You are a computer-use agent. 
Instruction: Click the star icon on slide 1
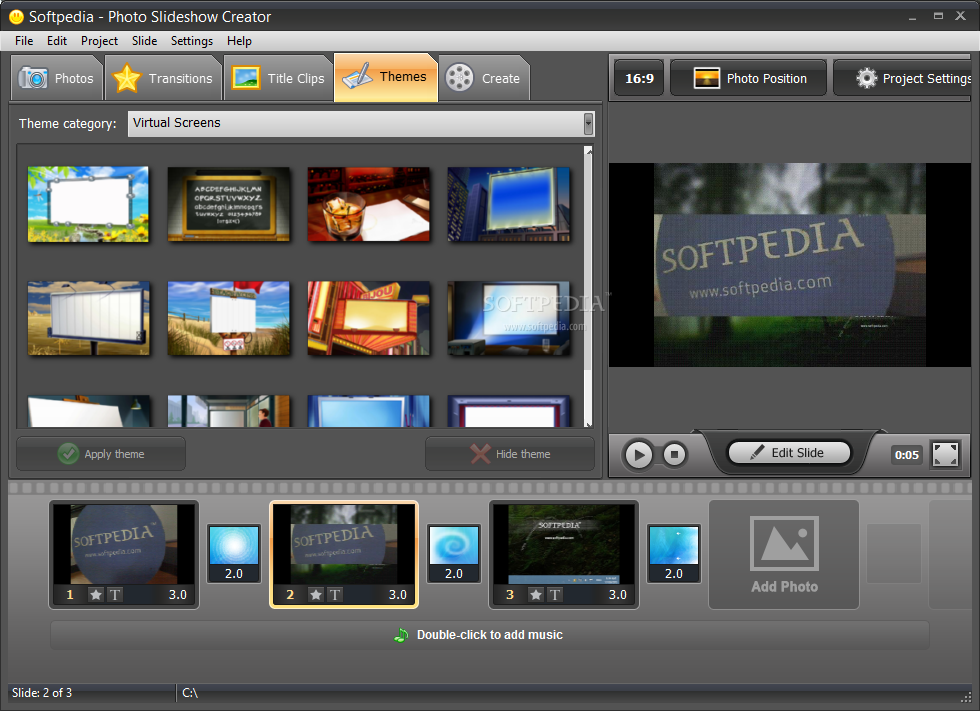[96, 595]
